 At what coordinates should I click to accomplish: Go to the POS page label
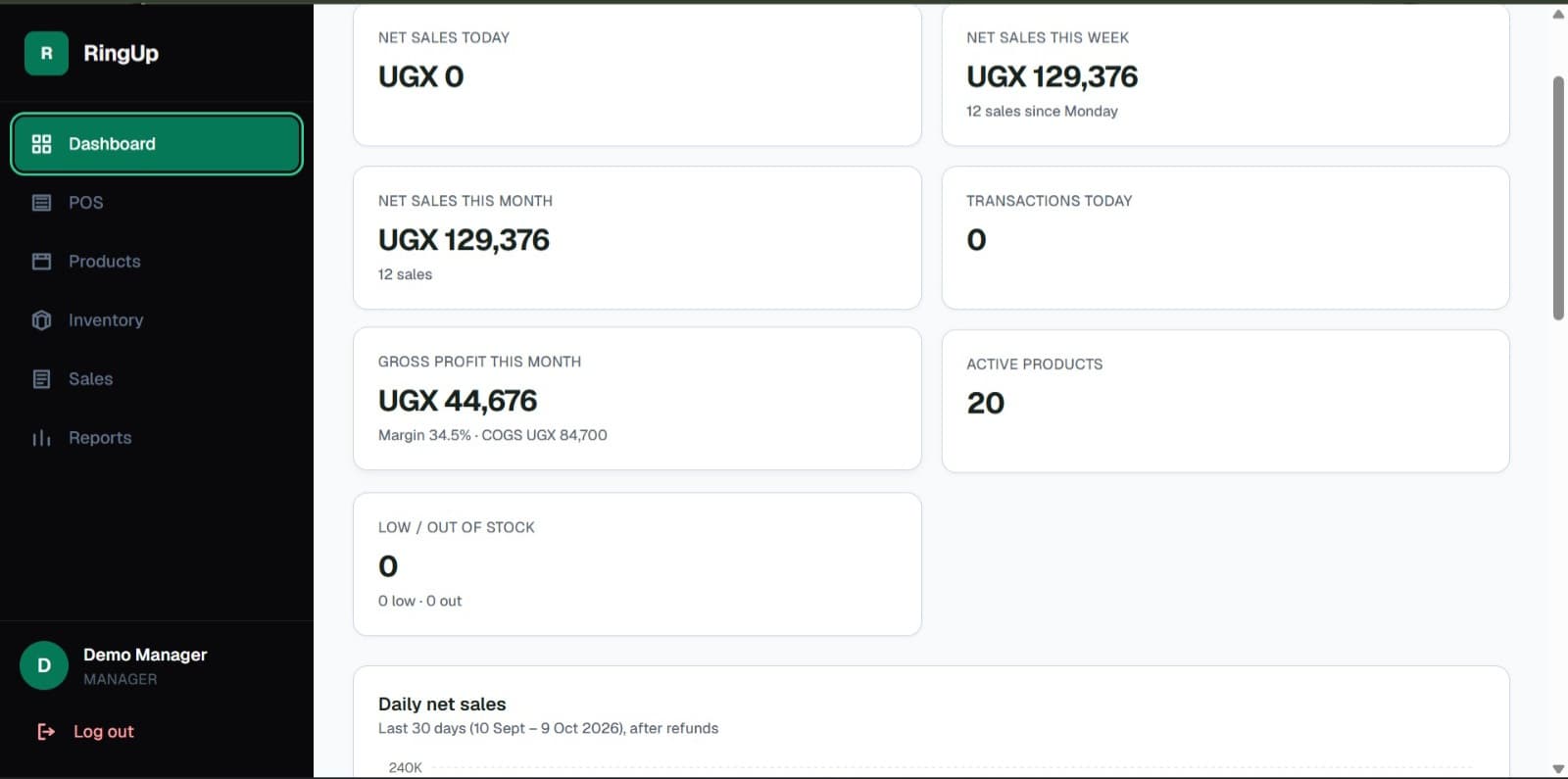pos(85,203)
